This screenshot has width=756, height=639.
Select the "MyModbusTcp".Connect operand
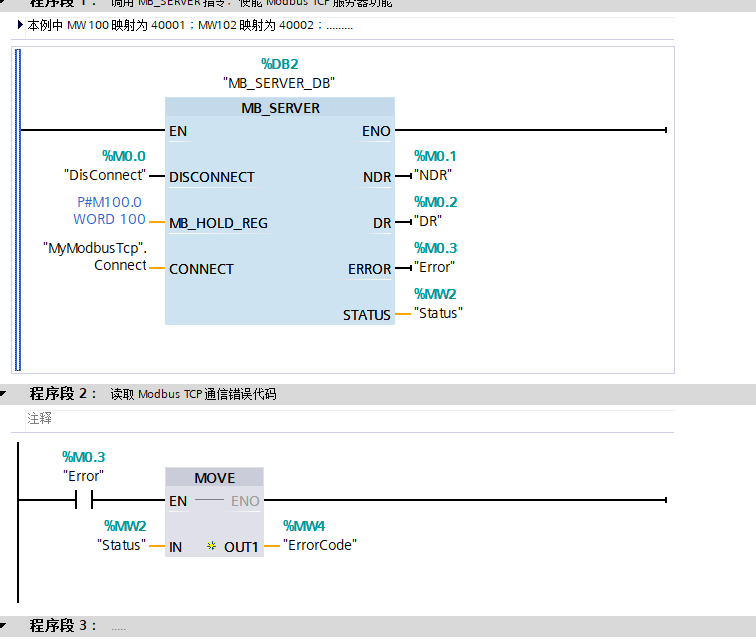tap(95, 257)
